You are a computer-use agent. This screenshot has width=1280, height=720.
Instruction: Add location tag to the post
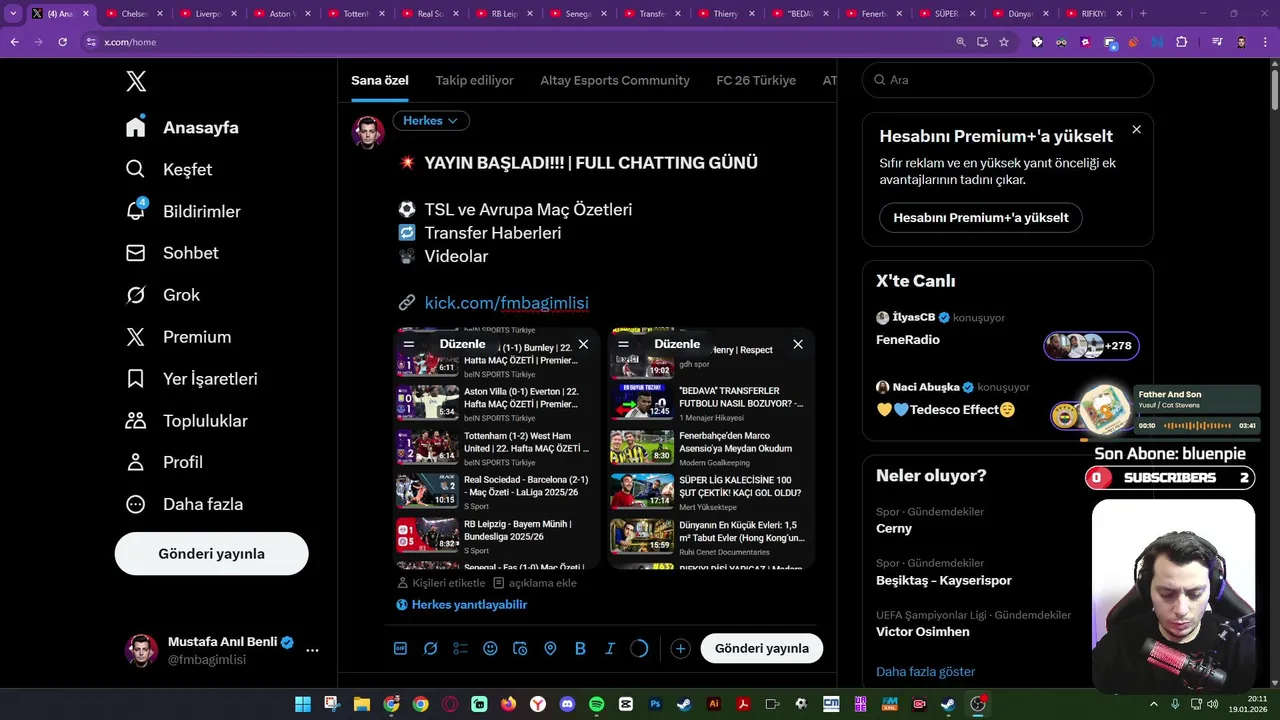point(550,648)
